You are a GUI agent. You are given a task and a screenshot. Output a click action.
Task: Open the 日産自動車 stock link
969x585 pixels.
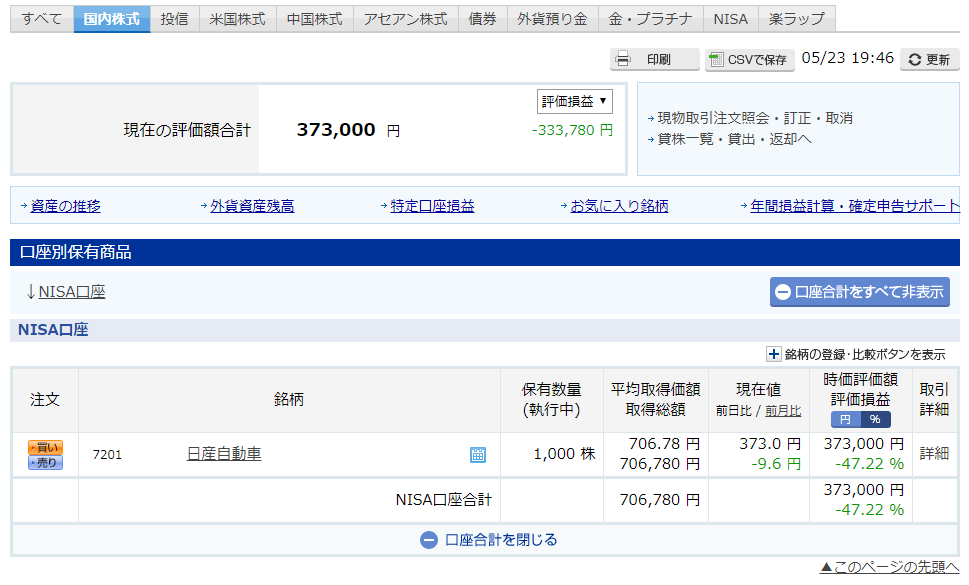tap(224, 454)
